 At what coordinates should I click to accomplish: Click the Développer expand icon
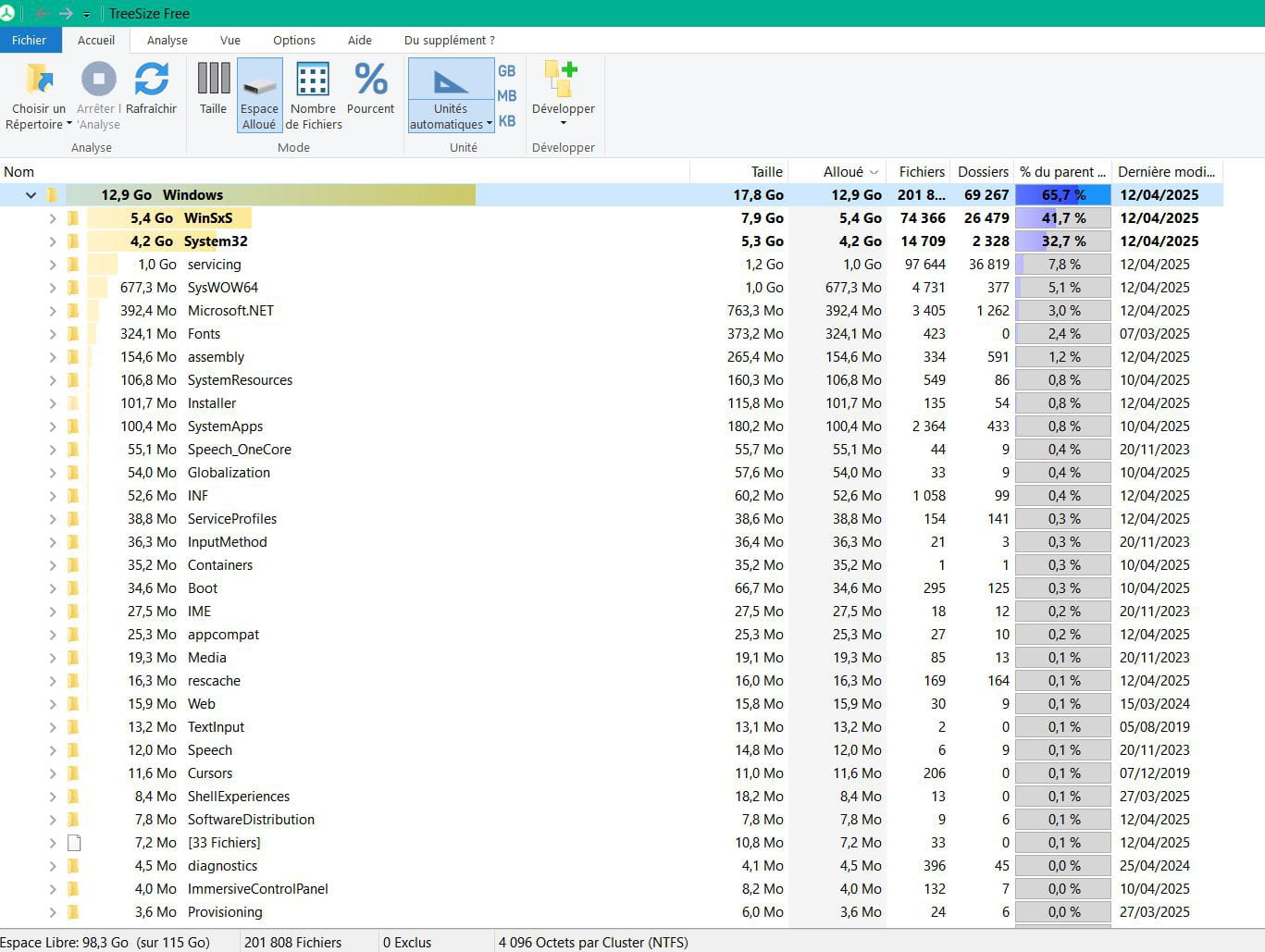coord(563,80)
